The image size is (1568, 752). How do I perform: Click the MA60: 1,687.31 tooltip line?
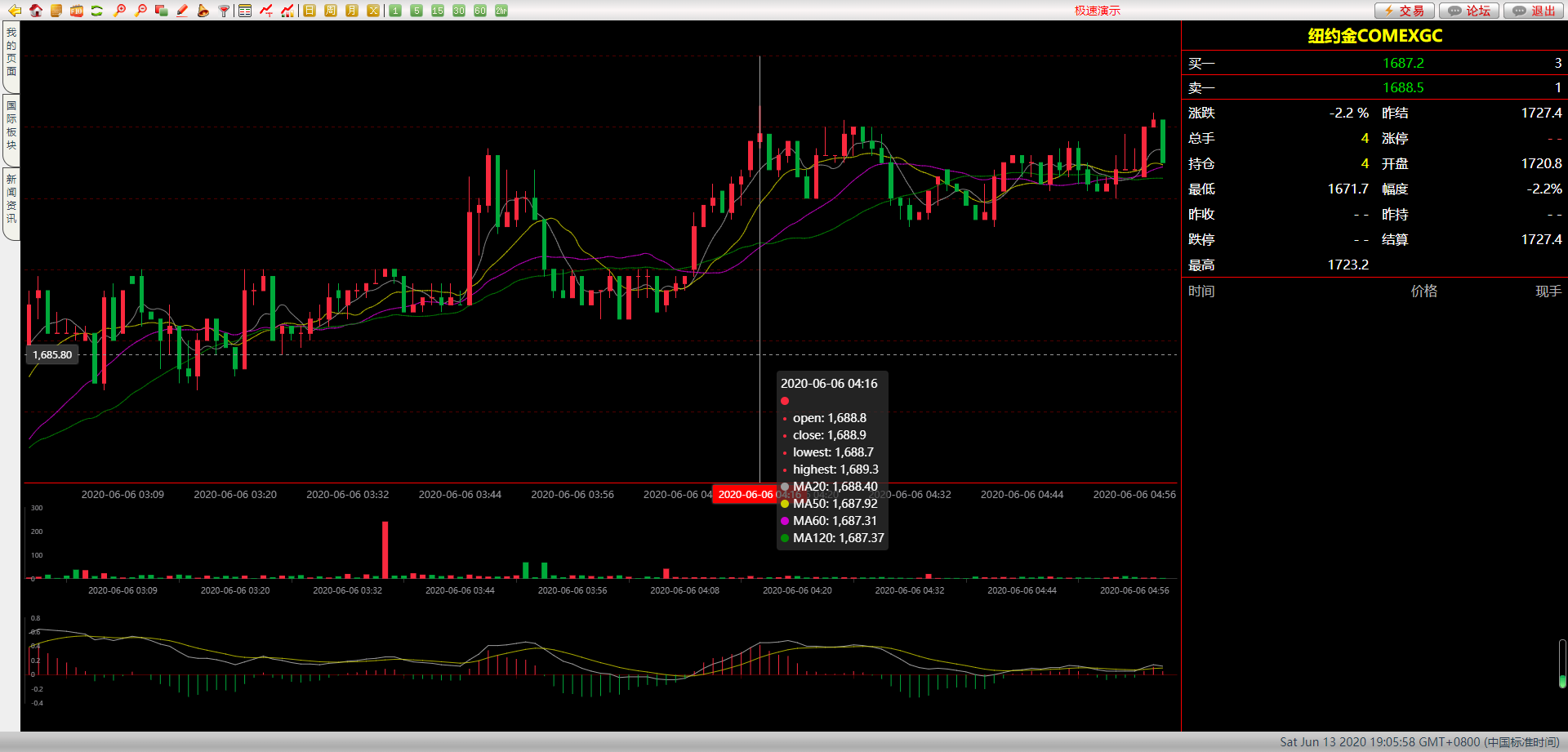(x=829, y=521)
